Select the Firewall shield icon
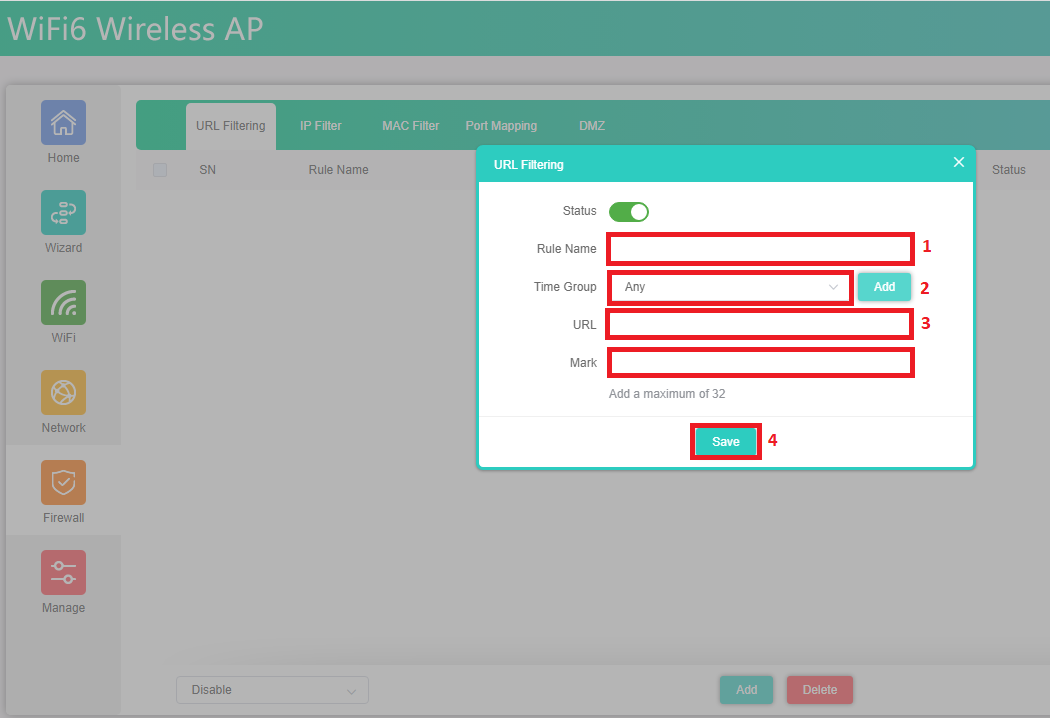This screenshot has height=718, width=1050. (x=63, y=482)
